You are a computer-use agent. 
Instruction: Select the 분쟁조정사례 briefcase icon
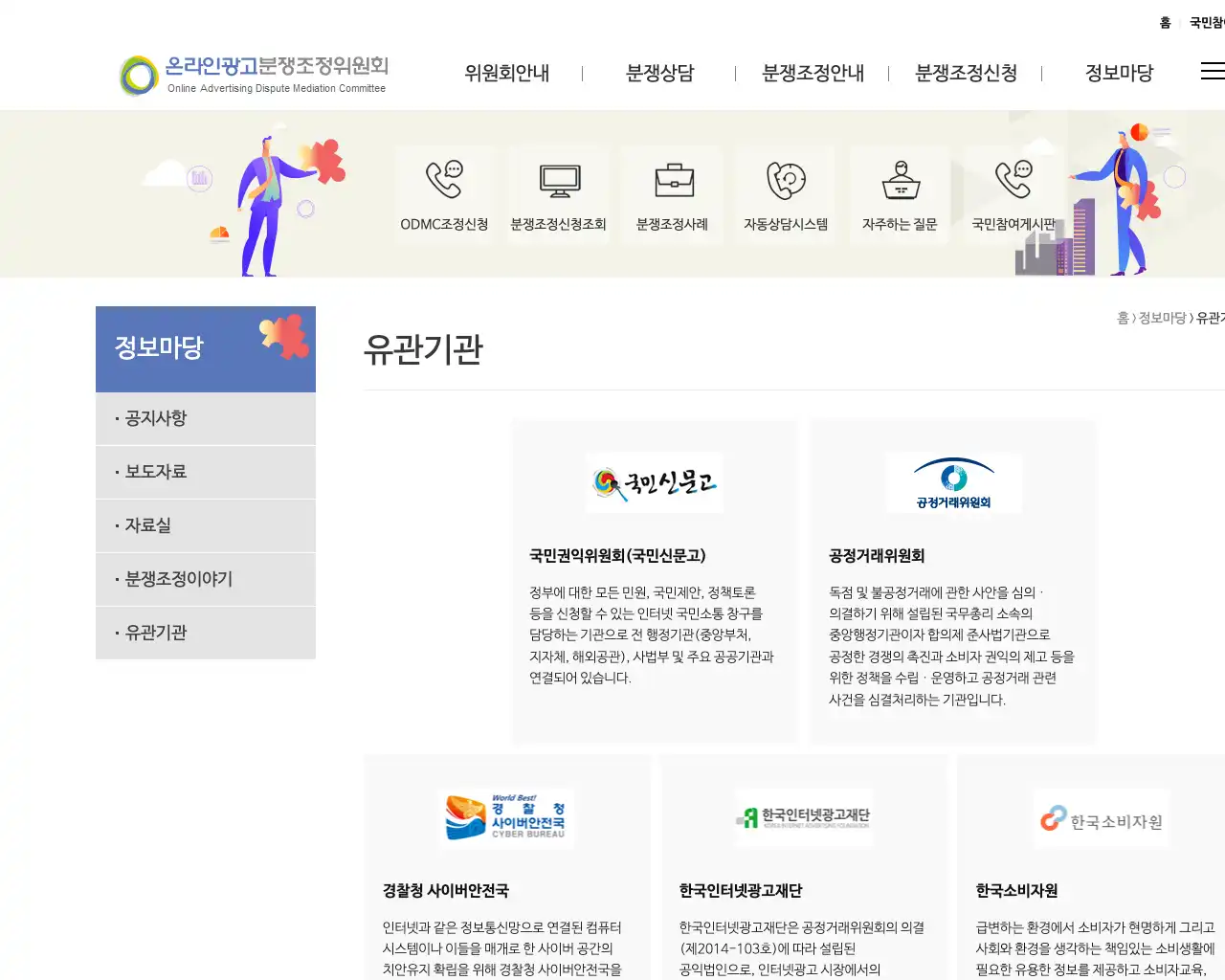(x=673, y=191)
